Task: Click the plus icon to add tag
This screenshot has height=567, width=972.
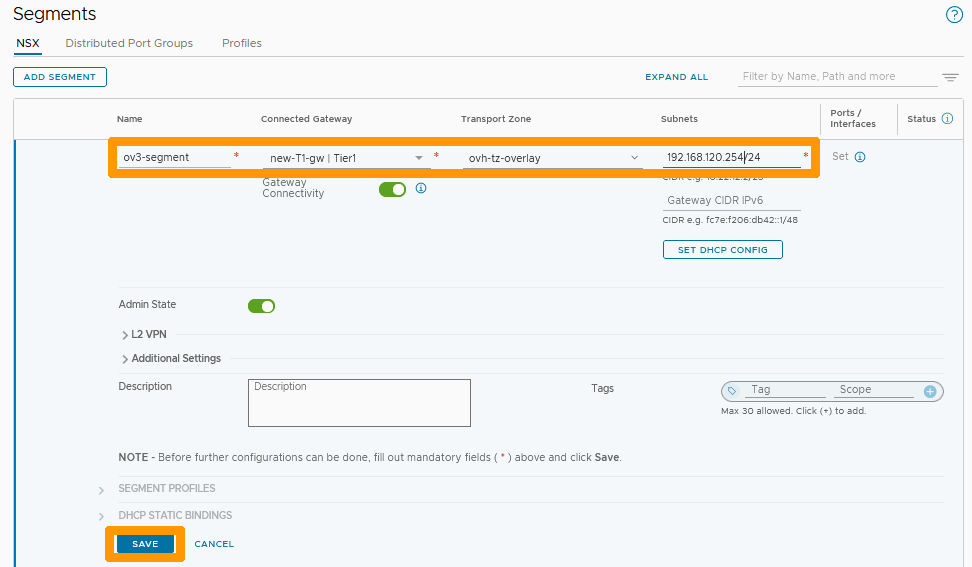Action: tap(930, 391)
